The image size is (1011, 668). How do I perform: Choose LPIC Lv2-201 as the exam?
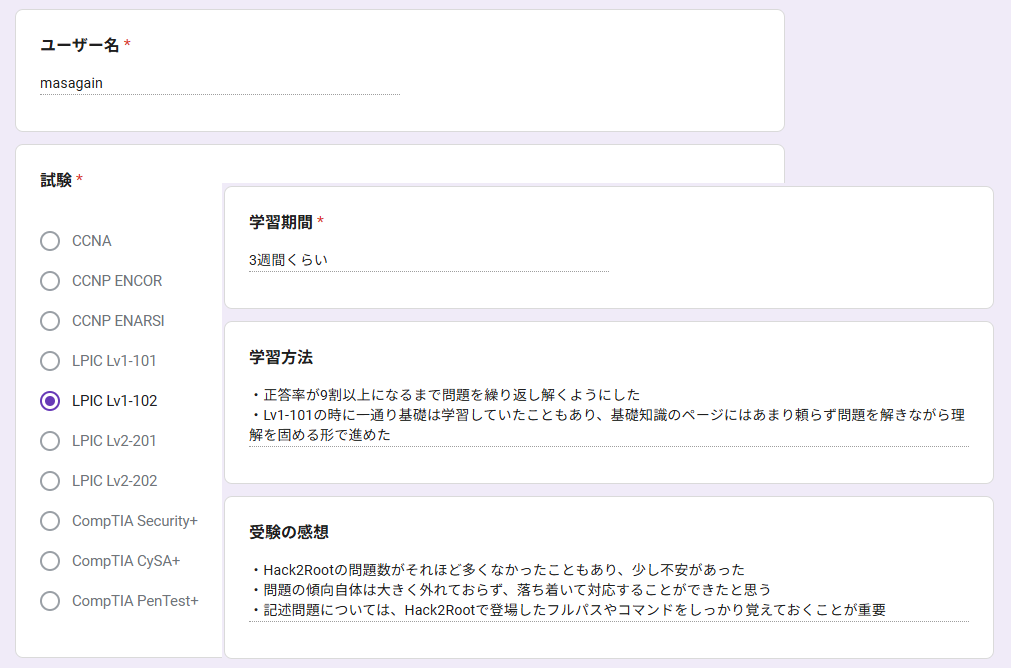click(50, 441)
